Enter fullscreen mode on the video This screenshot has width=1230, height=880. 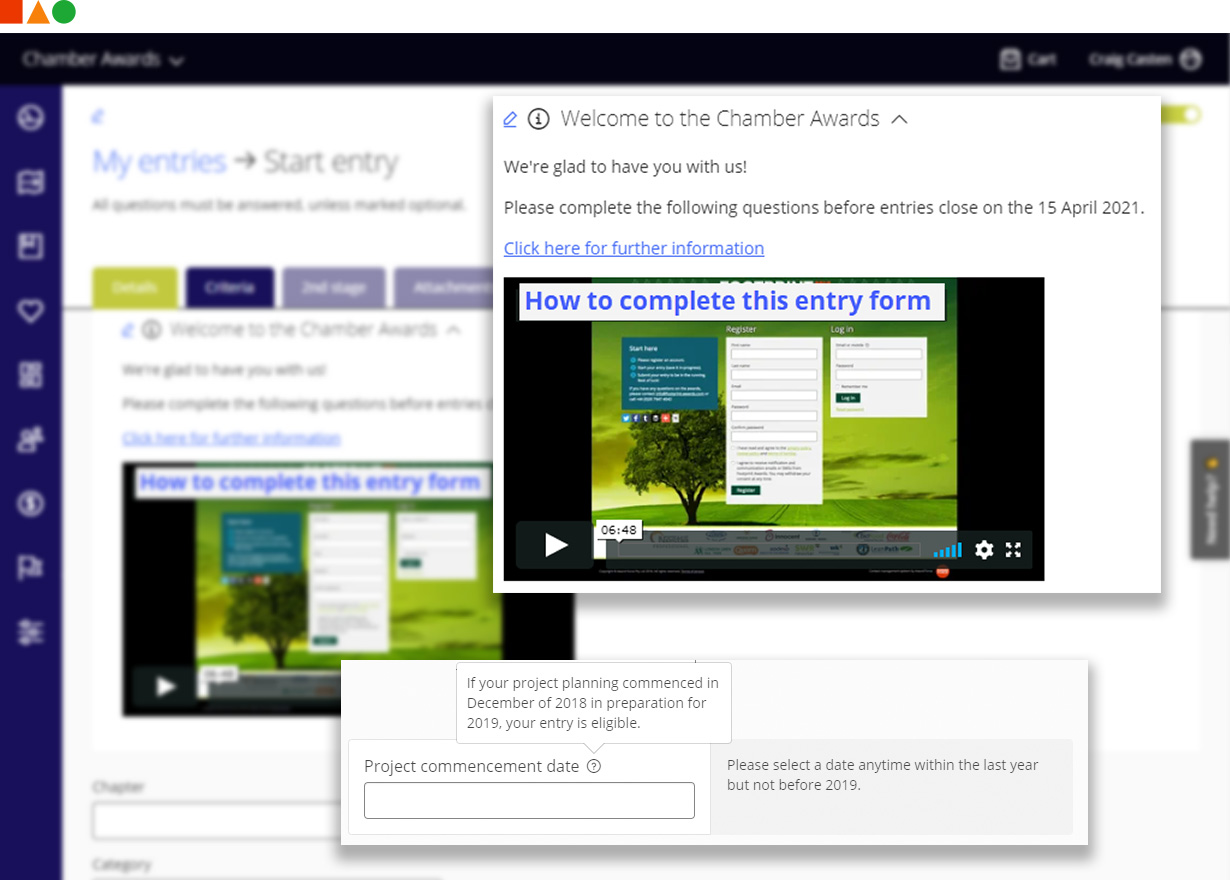(1013, 549)
